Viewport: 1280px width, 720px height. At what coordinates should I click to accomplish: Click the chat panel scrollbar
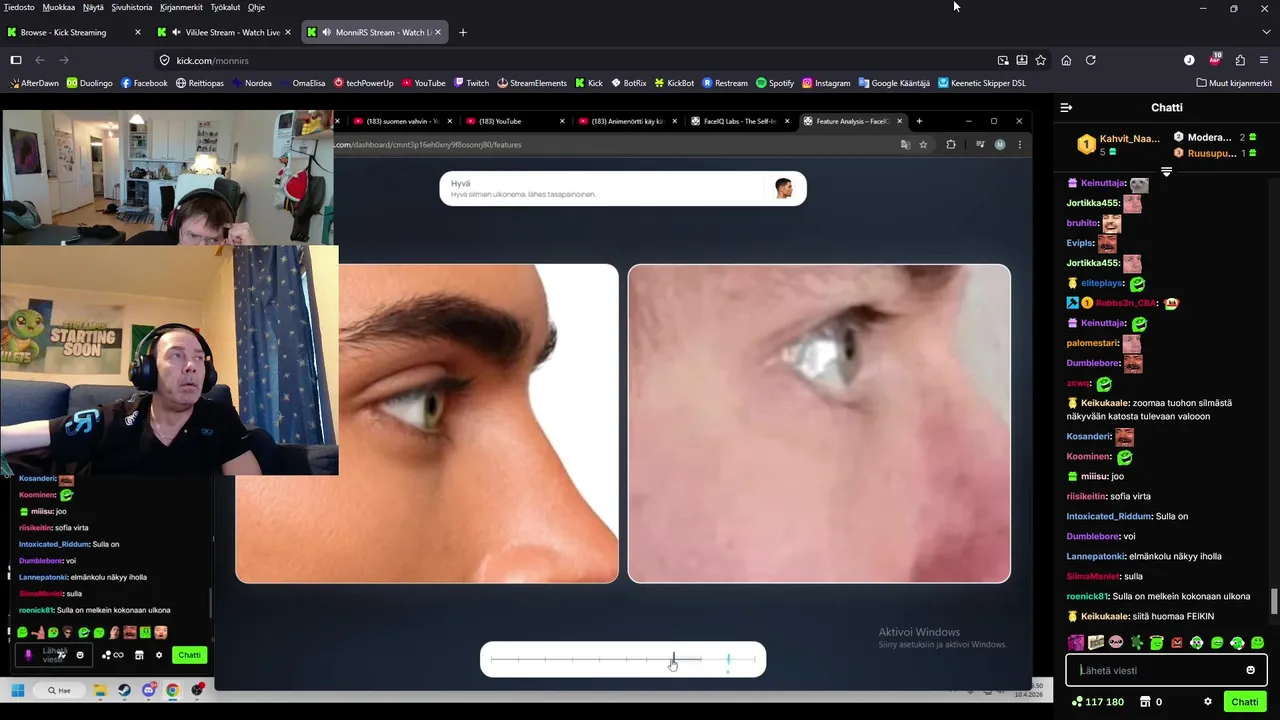point(1273,601)
